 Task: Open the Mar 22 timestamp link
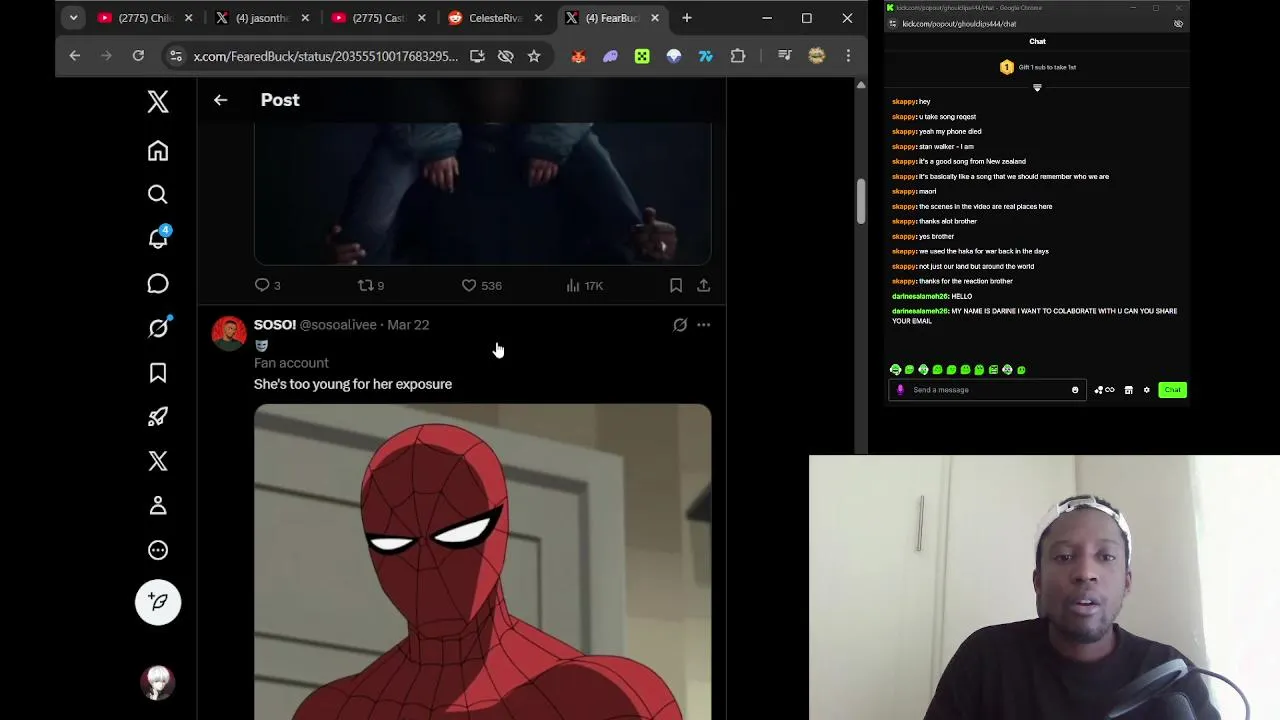(408, 325)
